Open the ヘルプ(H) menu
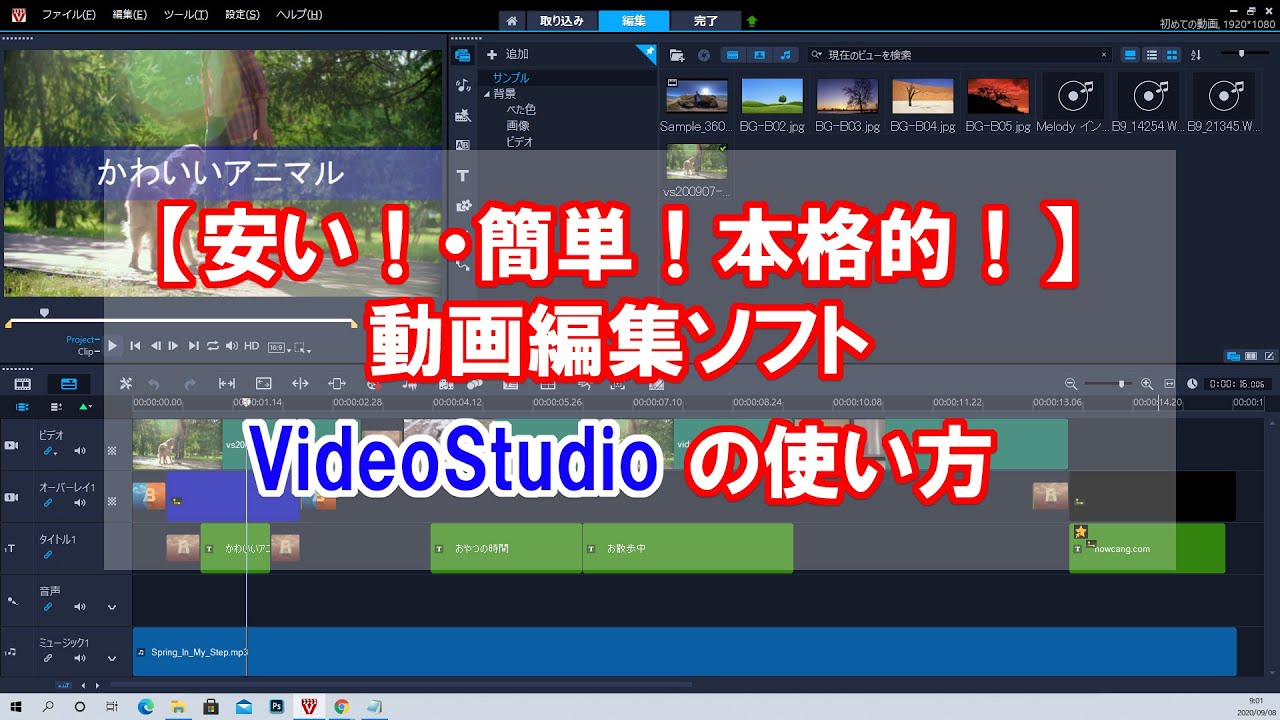 (x=298, y=15)
